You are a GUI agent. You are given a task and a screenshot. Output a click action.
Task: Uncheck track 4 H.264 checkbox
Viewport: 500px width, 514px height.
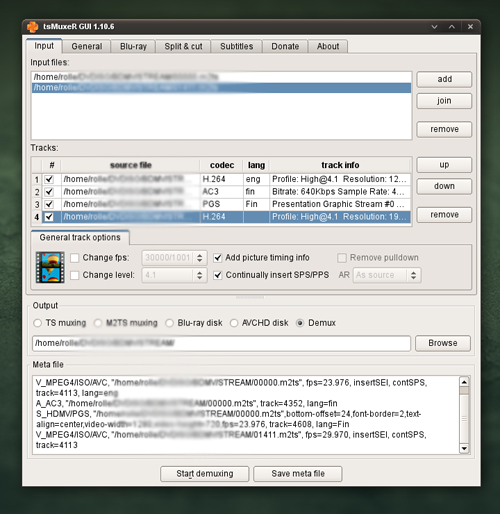[49, 217]
